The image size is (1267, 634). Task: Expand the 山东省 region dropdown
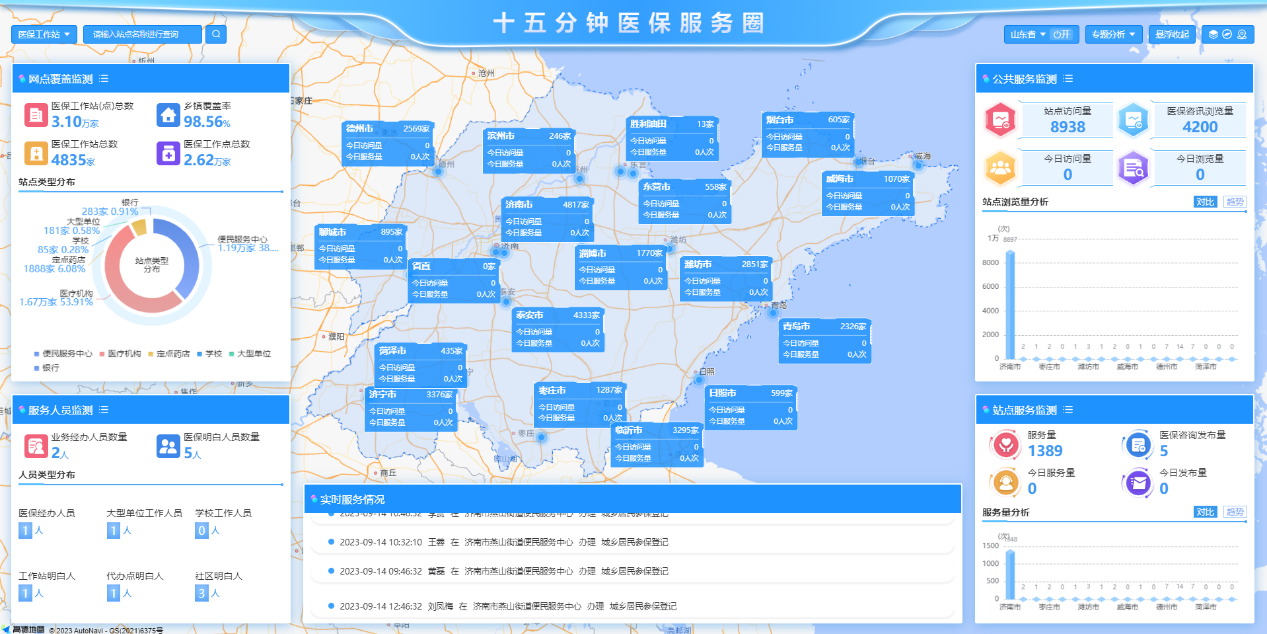pyautogui.click(x=1024, y=34)
